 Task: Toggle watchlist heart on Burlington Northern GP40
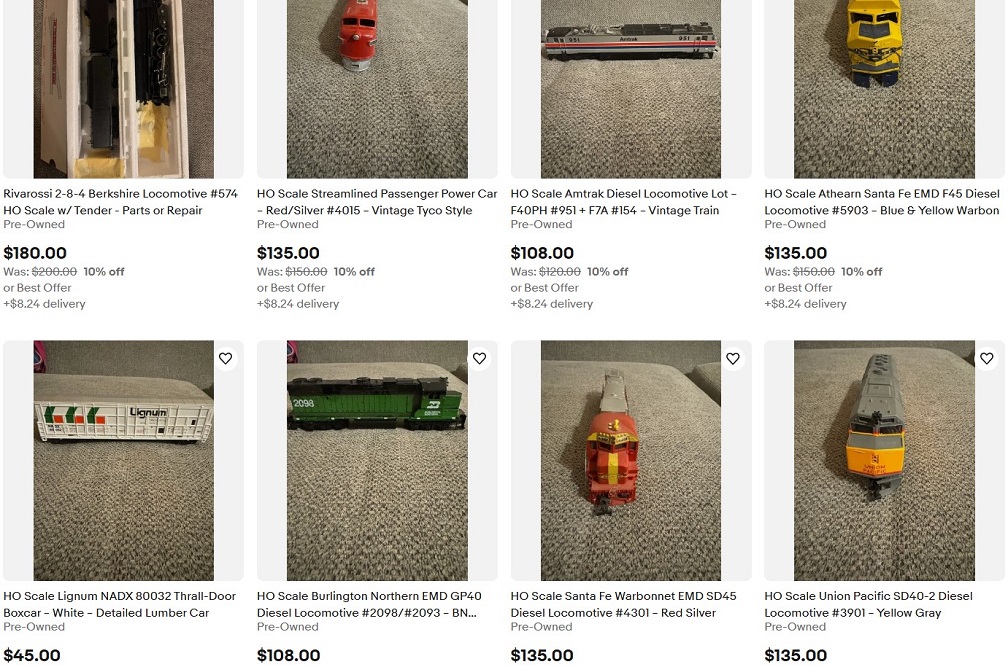480,359
